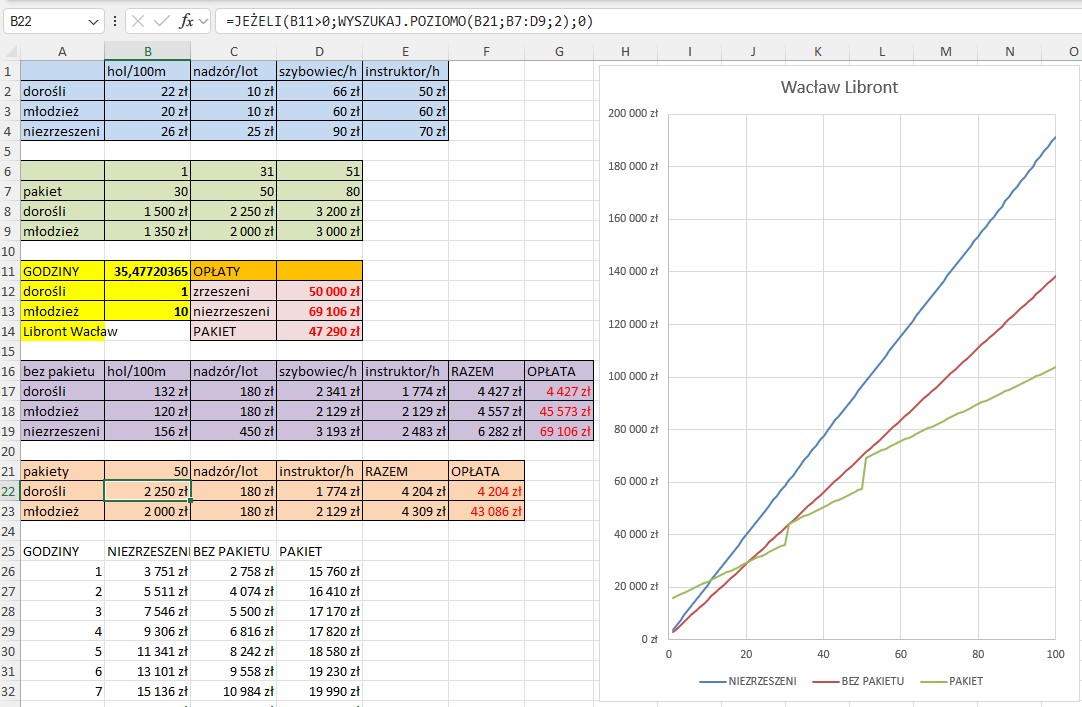Select cell B11 with the hours value
This screenshot has width=1082, height=707.
147,271
